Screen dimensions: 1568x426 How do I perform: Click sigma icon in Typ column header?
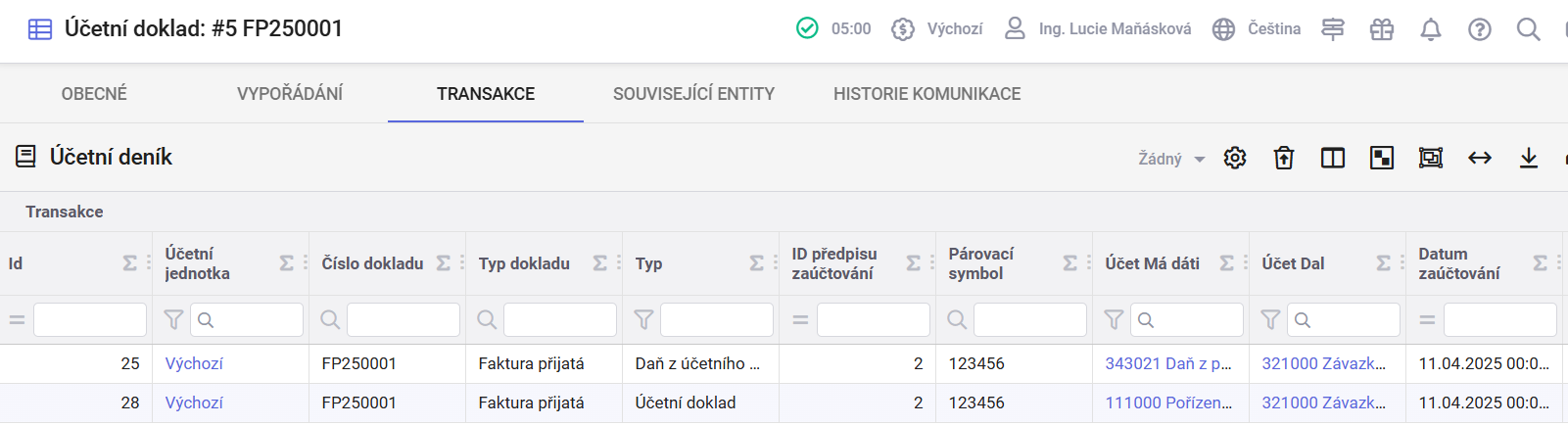tap(756, 263)
